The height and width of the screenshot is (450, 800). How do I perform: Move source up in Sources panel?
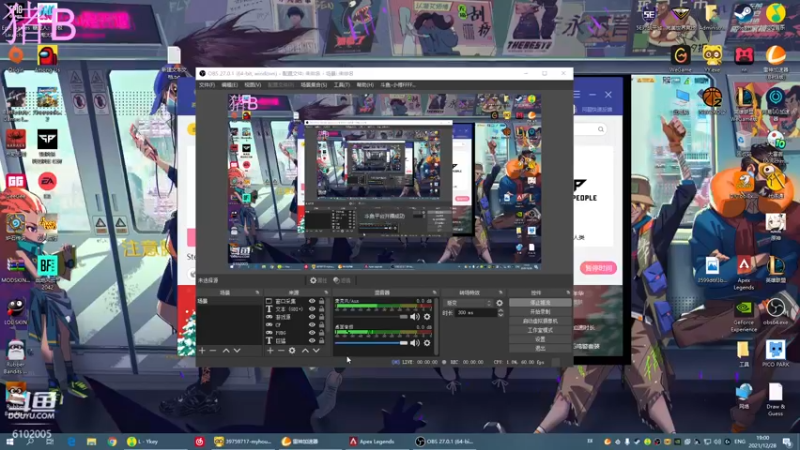click(305, 351)
